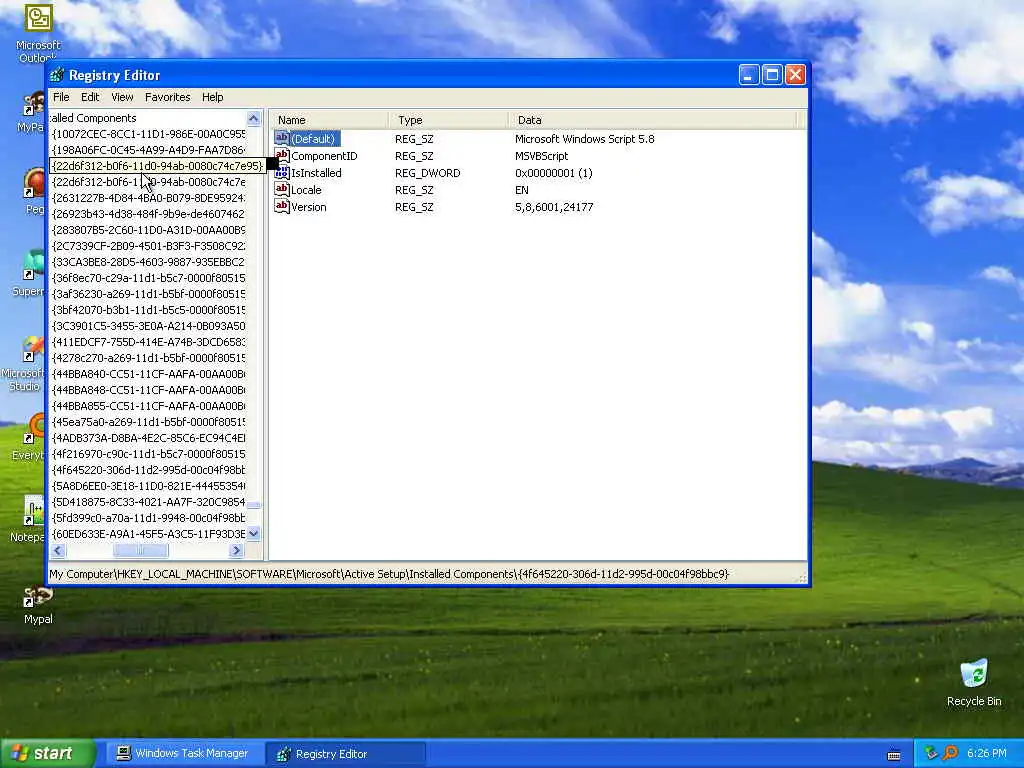Select key {44BBA840-CC51-11CF-AAFA
1024x768 pixels.
coord(148,374)
